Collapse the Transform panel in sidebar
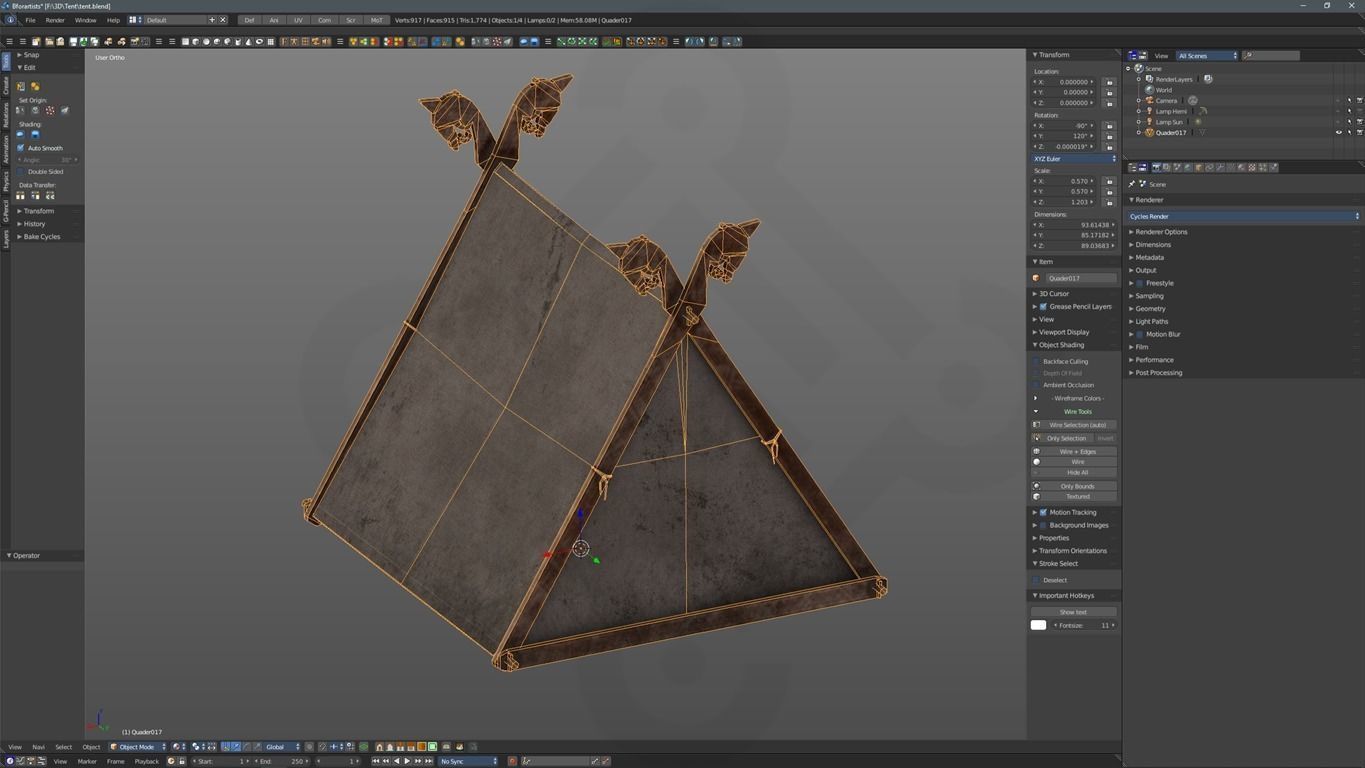Image resolution: width=1365 pixels, height=768 pixels. click(x=1053, y=55)
